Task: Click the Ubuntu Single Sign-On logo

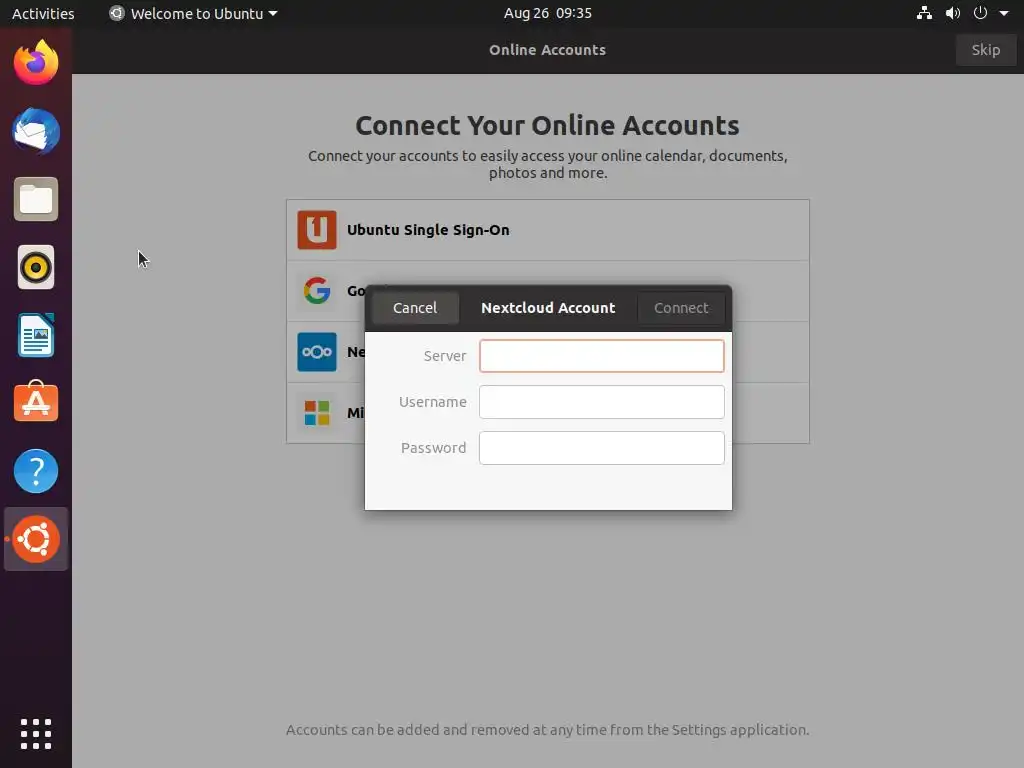Action: [x=317, y=230]
